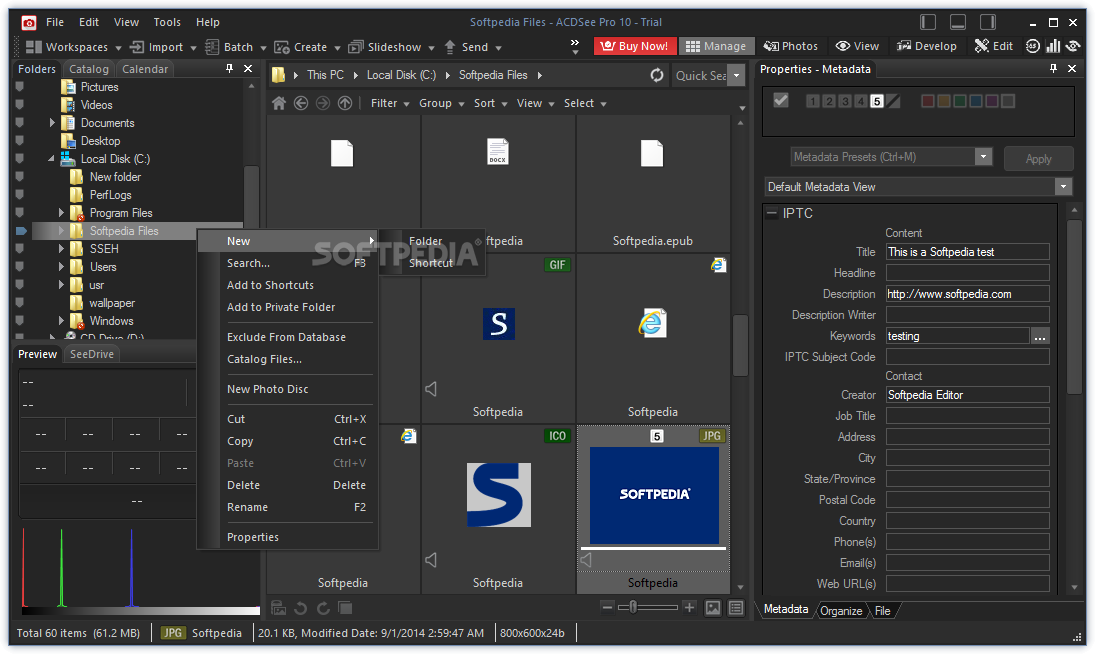Toggle the right pane layout icon
Screen dimensions: 1095x654
(x=988, y=22)
